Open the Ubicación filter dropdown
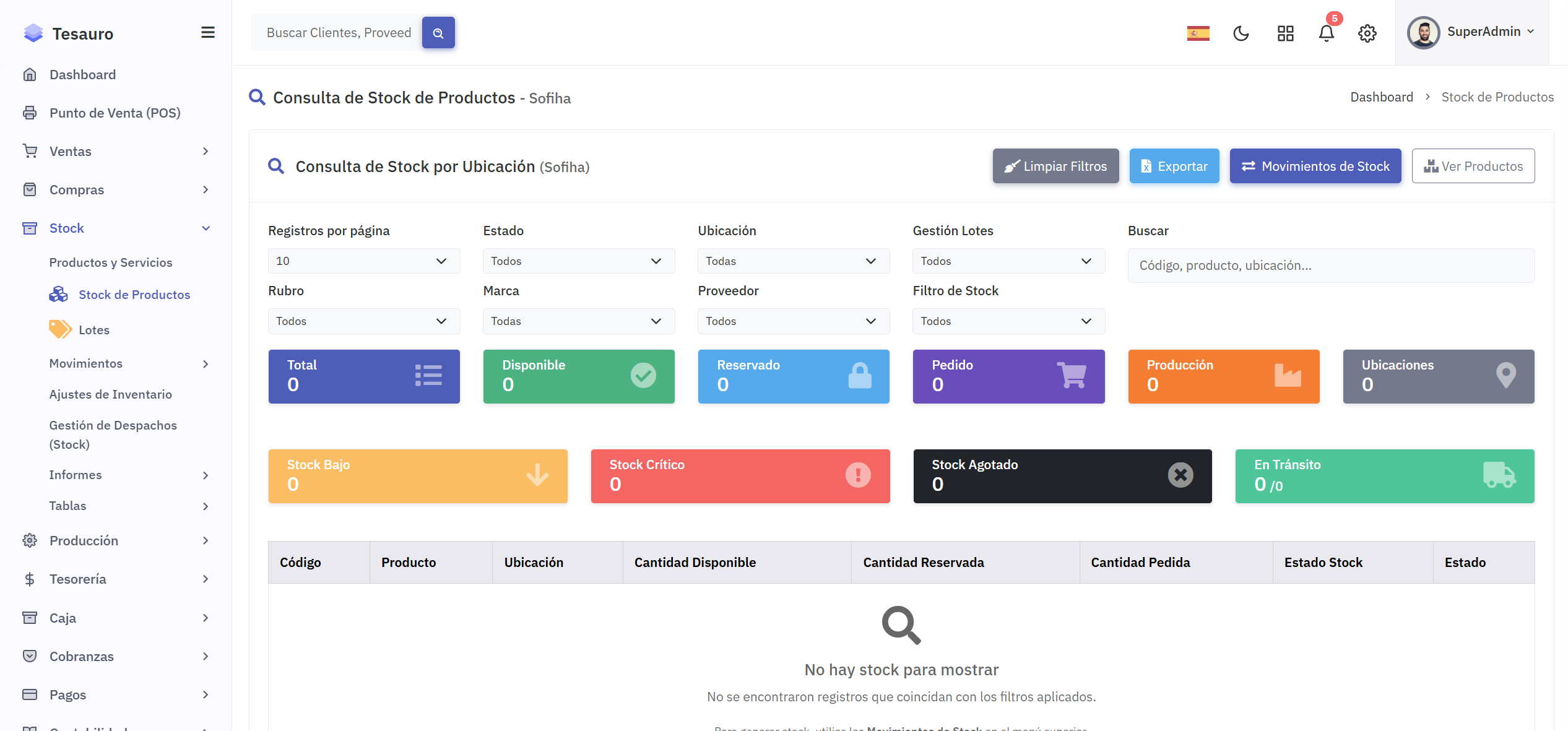Viewport: 1568px width, 731px height. tap(794, 261)
